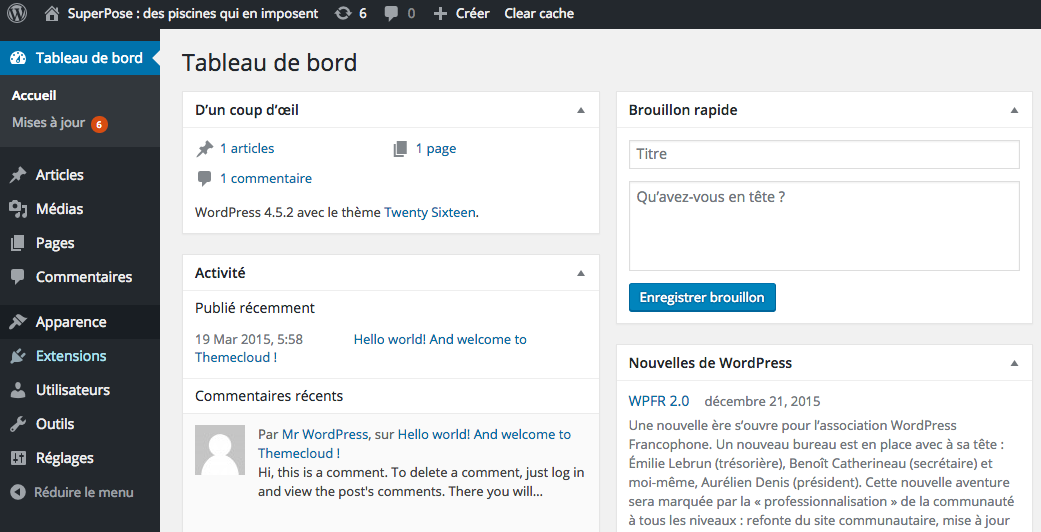Click the bubble icon beside 1 commentaire

204,178
